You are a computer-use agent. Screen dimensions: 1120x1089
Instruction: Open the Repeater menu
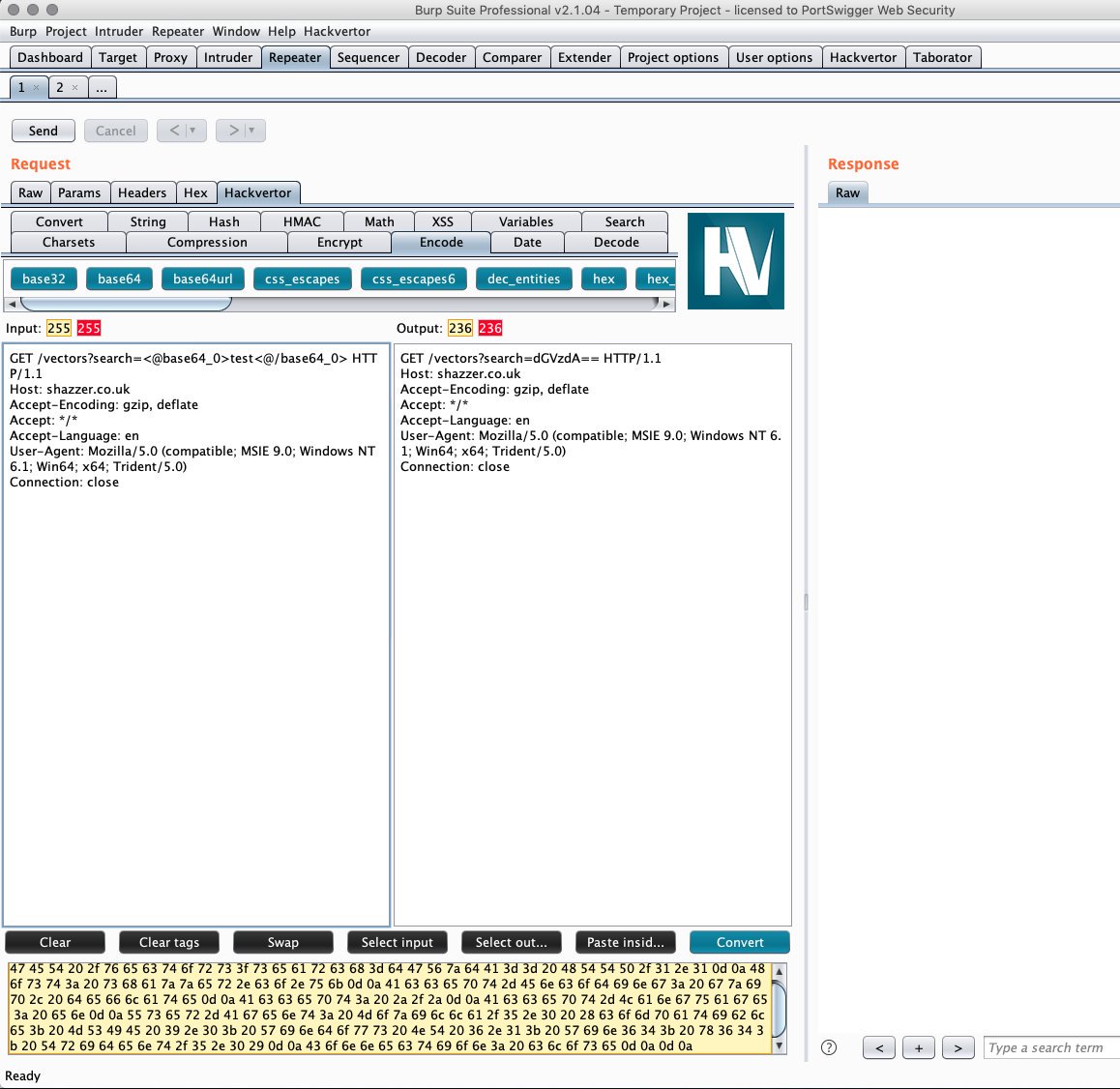[x=178, y=31]
